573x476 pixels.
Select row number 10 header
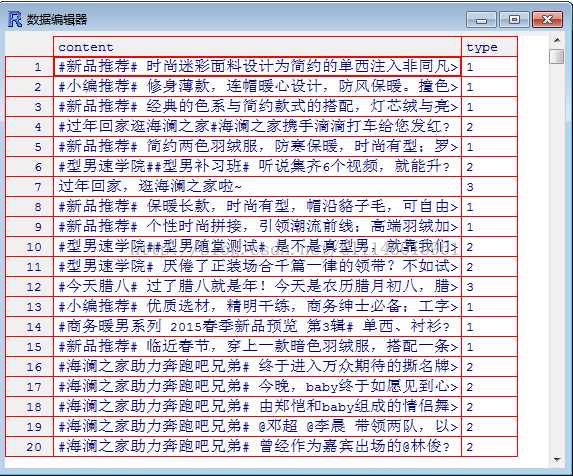[30, 247]
